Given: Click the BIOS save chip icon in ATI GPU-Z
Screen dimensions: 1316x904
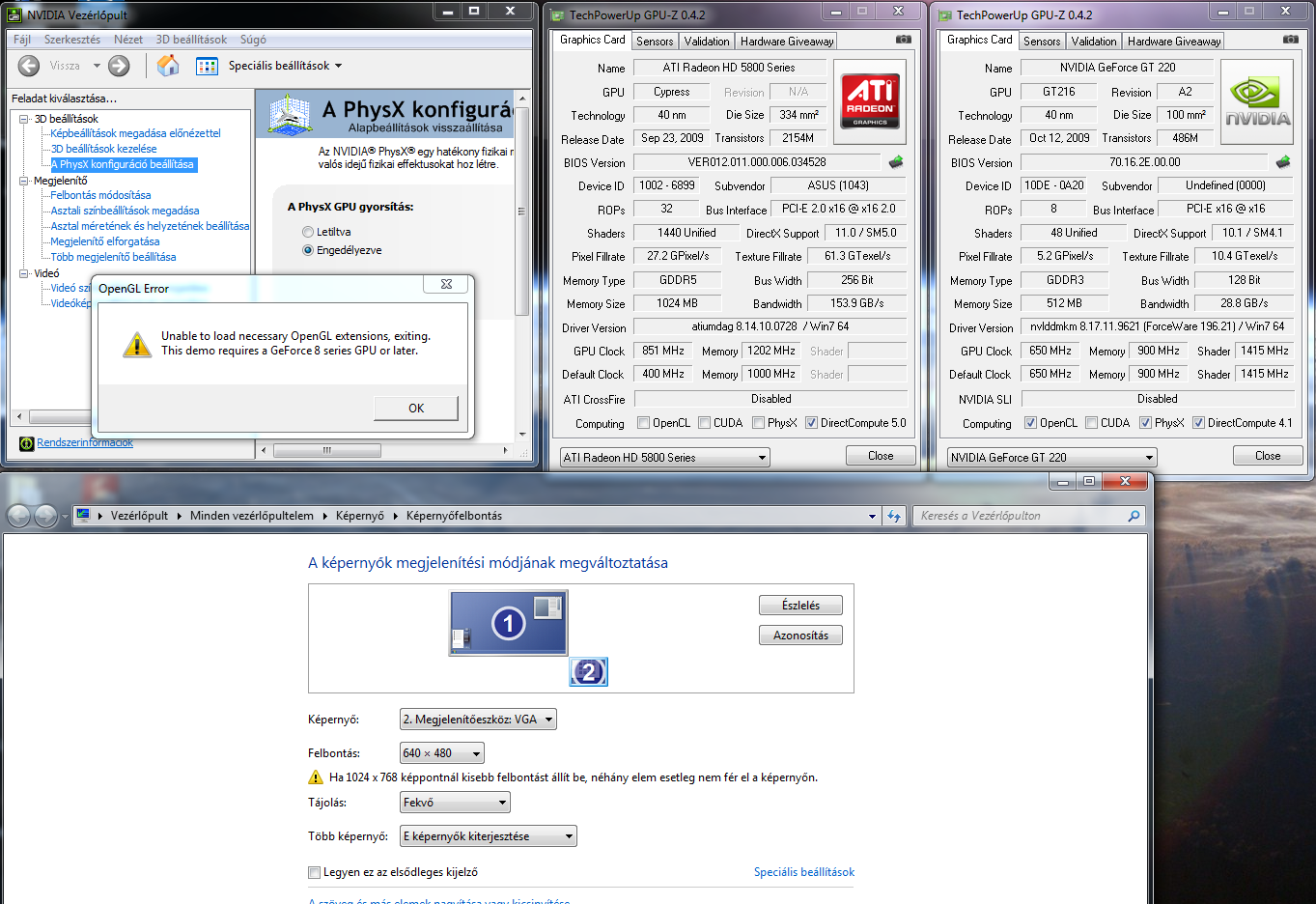Looking at the screenshot, I should coord(896,162).
